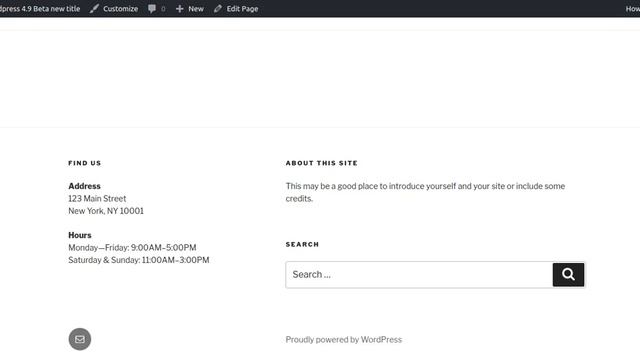Click the Search widget heading
Screen dimensions: 640x360
click(302, 244)
